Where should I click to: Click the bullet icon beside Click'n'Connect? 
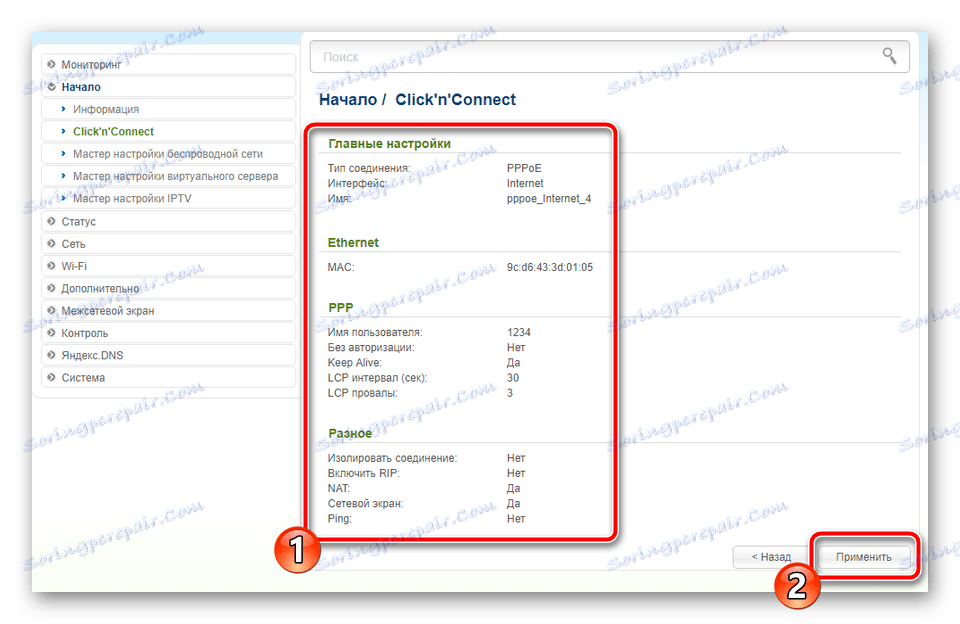tap(63, 131)
